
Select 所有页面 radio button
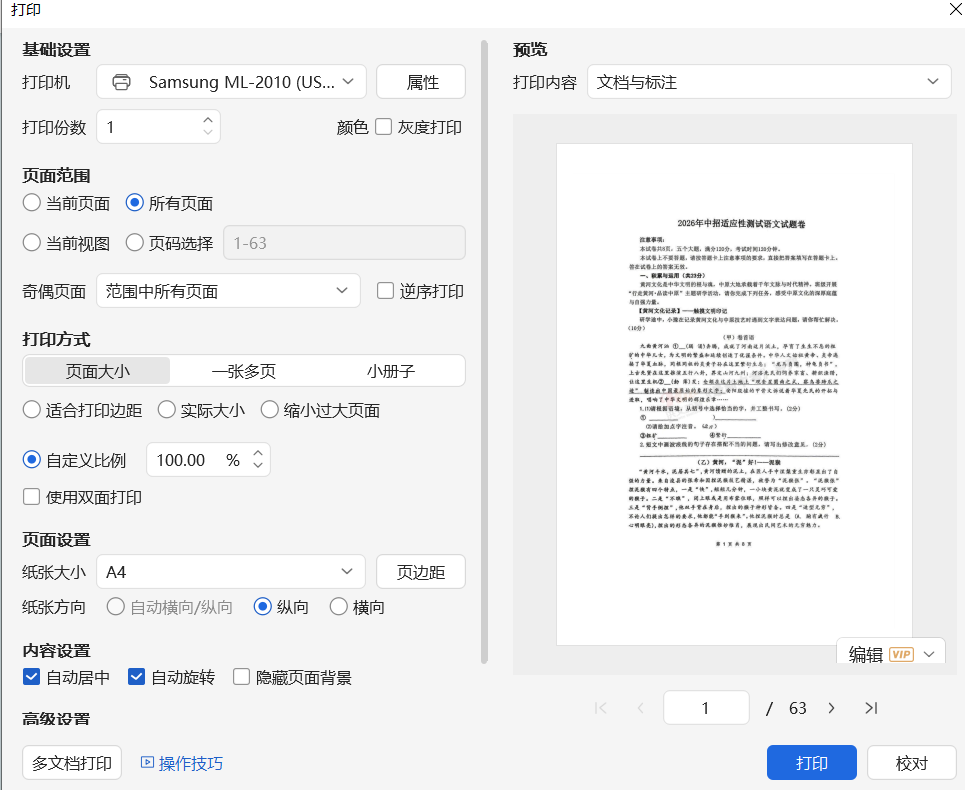(x=135, y=202)
